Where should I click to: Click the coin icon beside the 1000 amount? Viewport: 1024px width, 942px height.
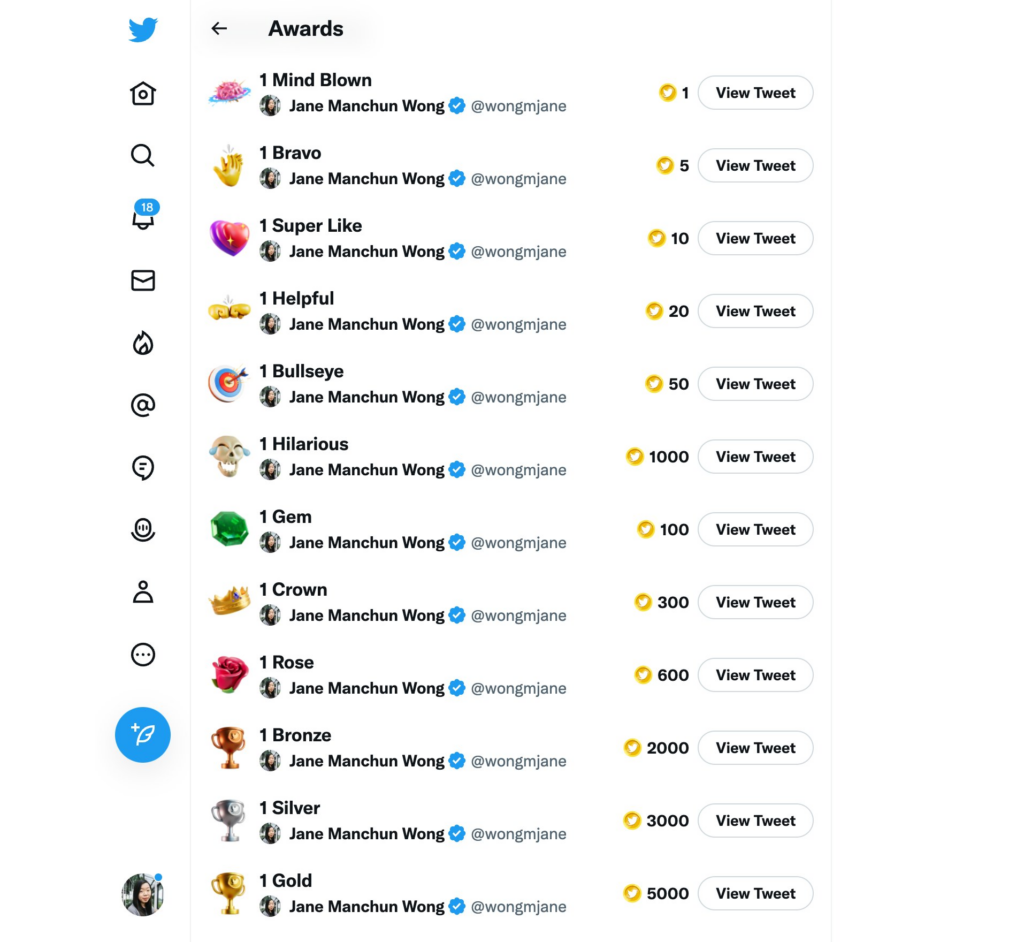click(634, 456)
